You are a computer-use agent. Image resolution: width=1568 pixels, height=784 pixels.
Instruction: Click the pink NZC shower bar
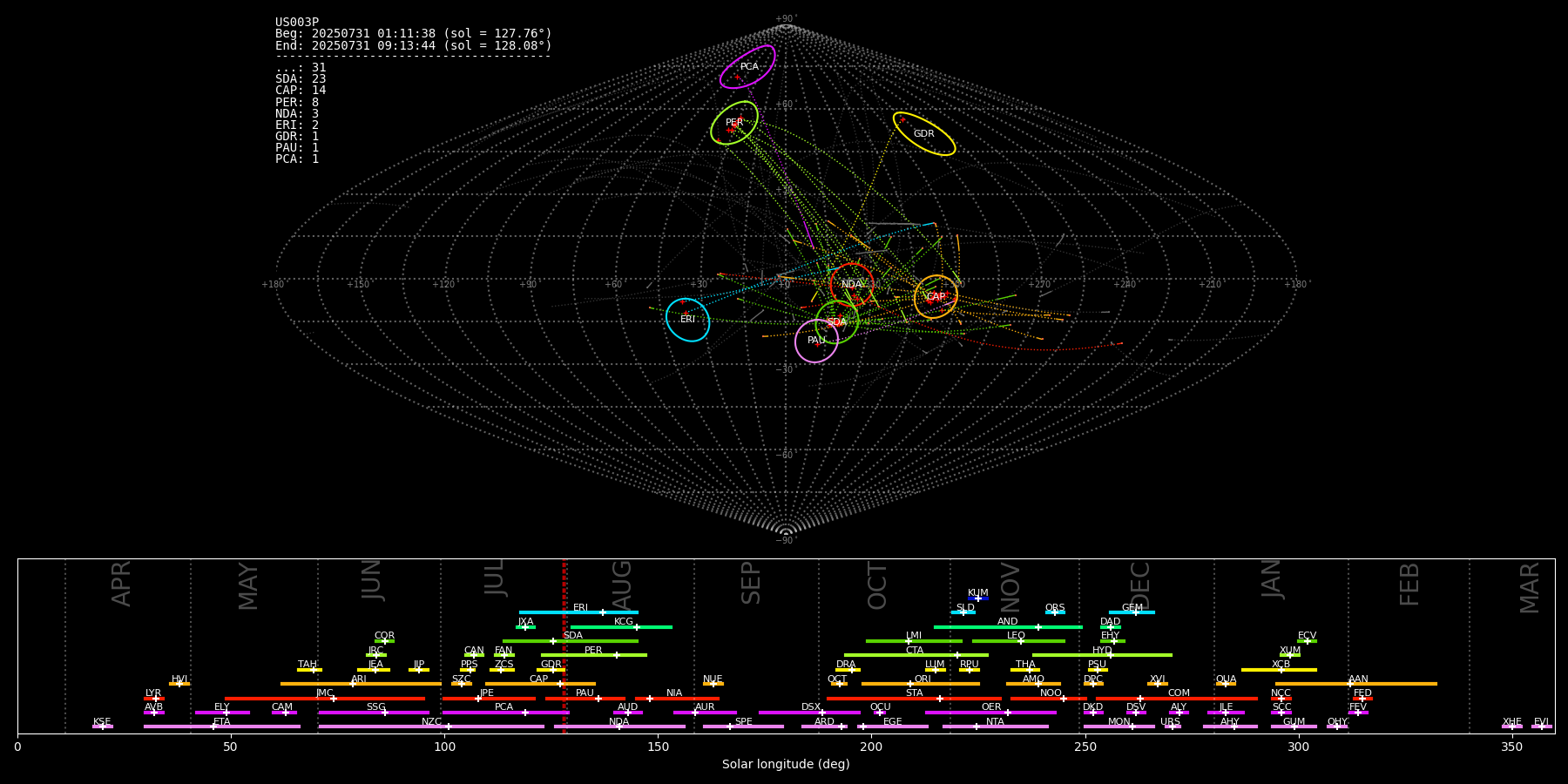431,727
